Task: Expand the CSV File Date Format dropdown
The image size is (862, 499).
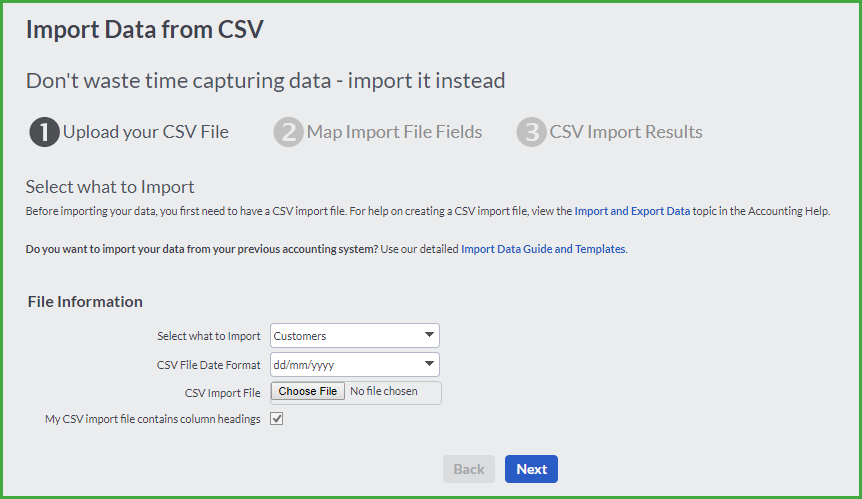Action: click(355, 364)
